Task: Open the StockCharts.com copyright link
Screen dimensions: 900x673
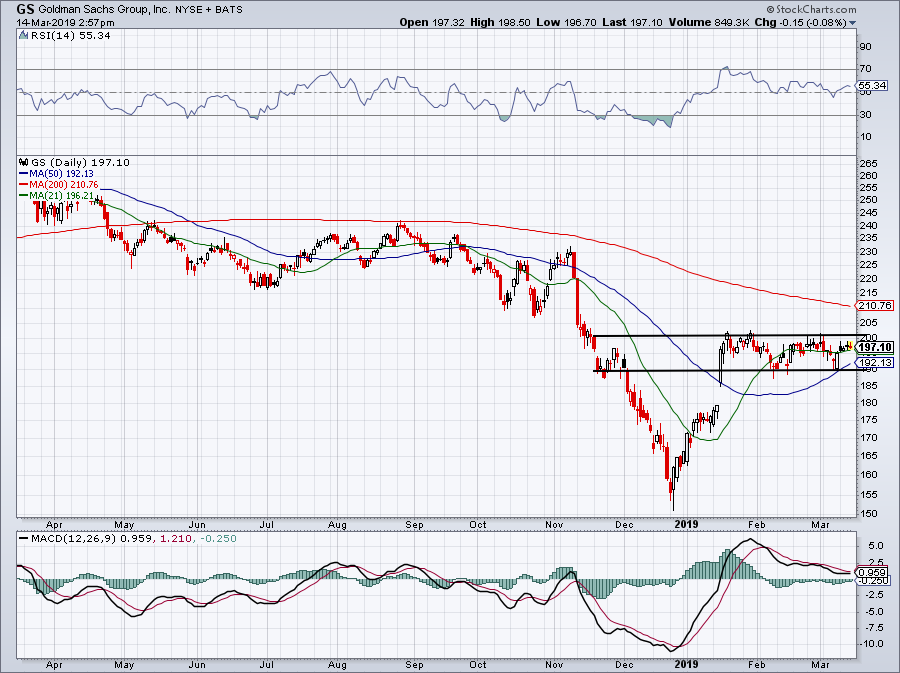Action: click(811, 9)
